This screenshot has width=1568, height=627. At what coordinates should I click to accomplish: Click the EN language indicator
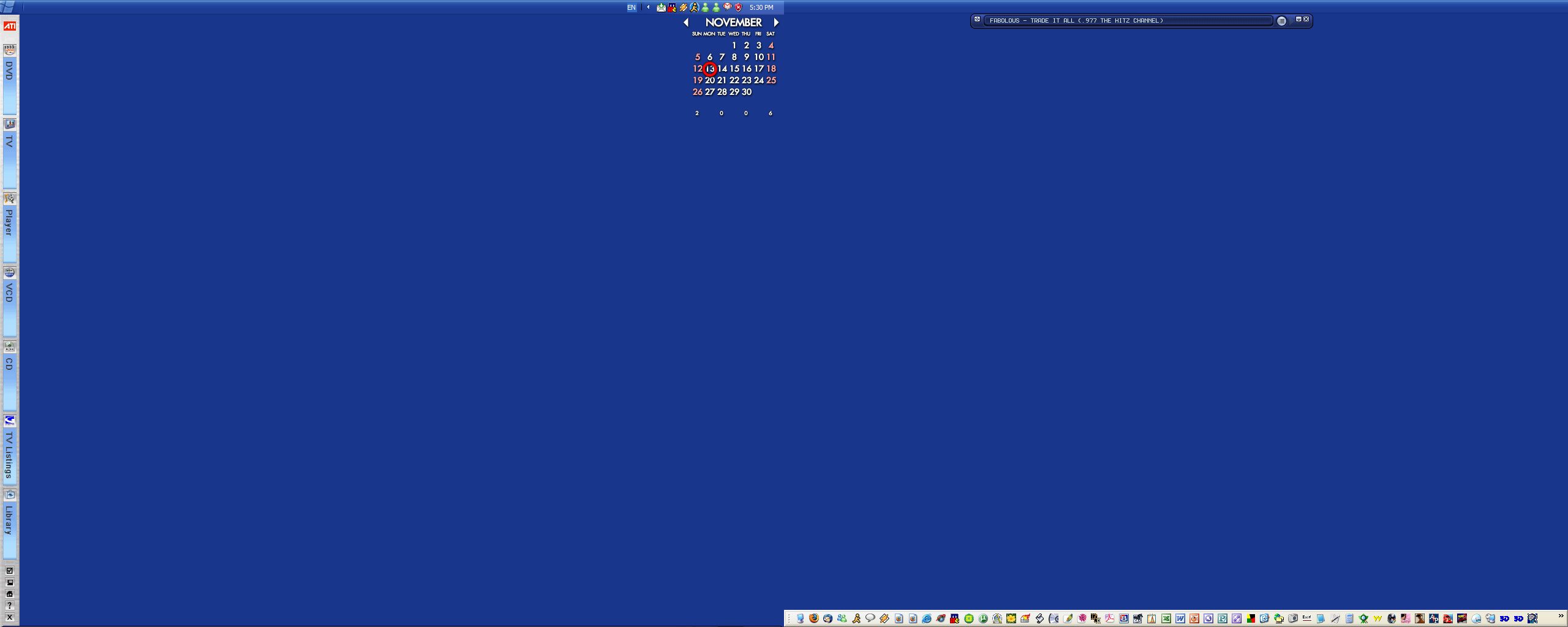point(631,7)
